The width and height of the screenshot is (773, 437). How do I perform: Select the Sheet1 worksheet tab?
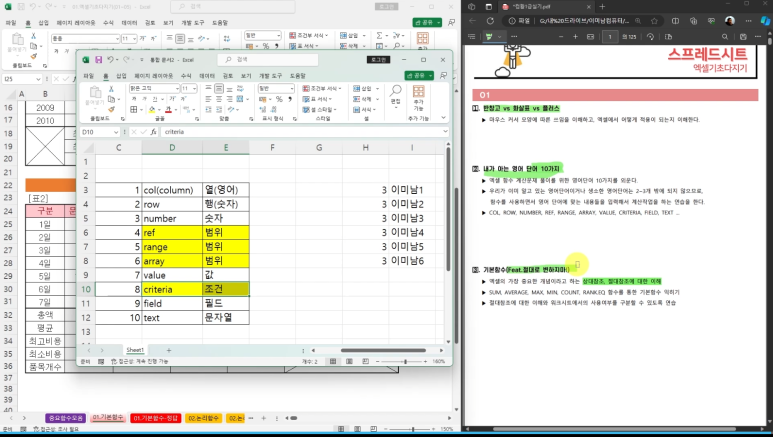point(134,350)
